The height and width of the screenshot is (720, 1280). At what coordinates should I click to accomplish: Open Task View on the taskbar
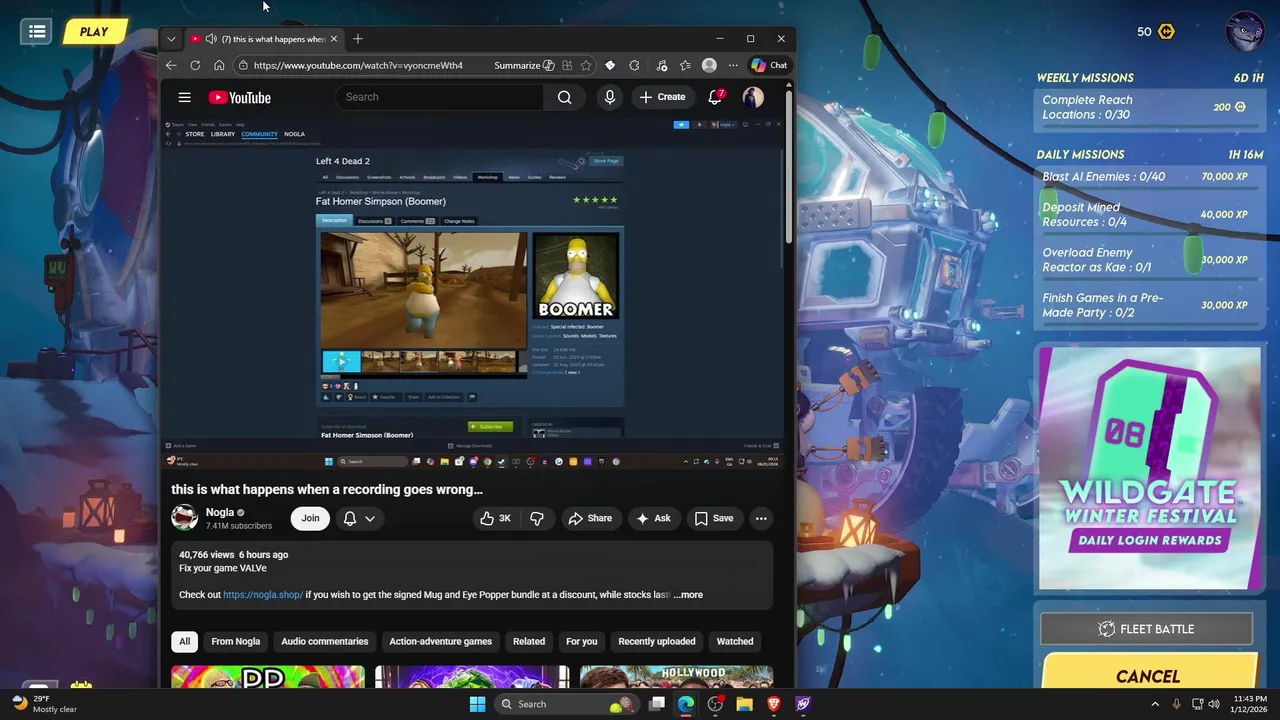click(657, 704)
